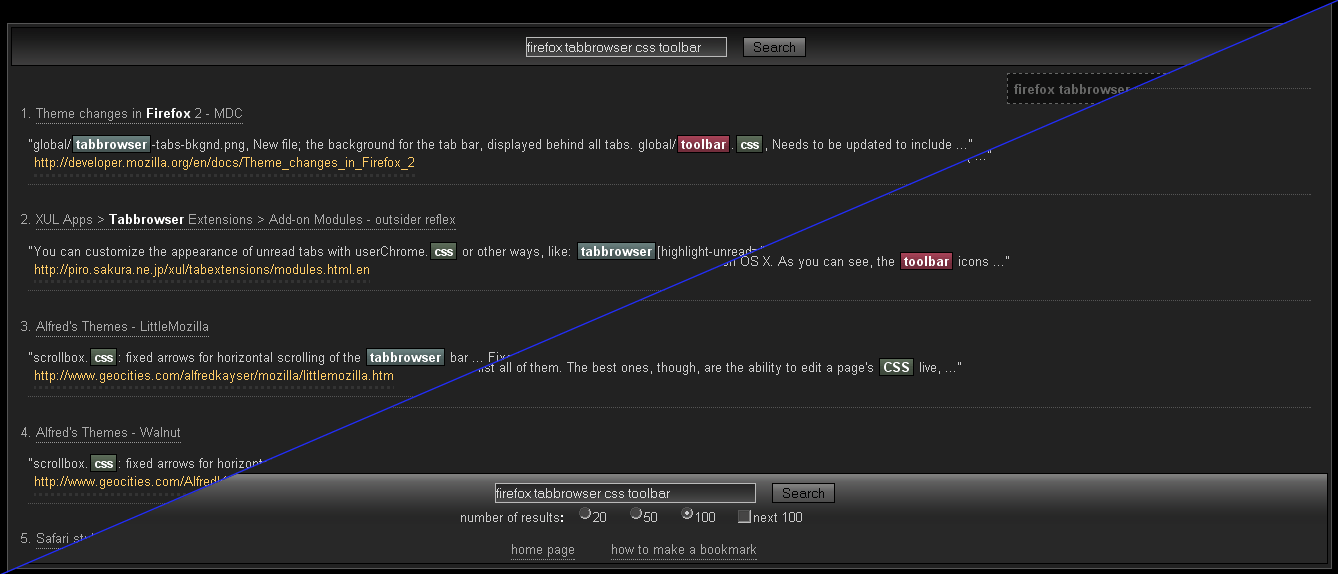Open piro.sakura.ne.jp tabextensions URL
This screenshot has width=1338, height=574.
[202, 270]
